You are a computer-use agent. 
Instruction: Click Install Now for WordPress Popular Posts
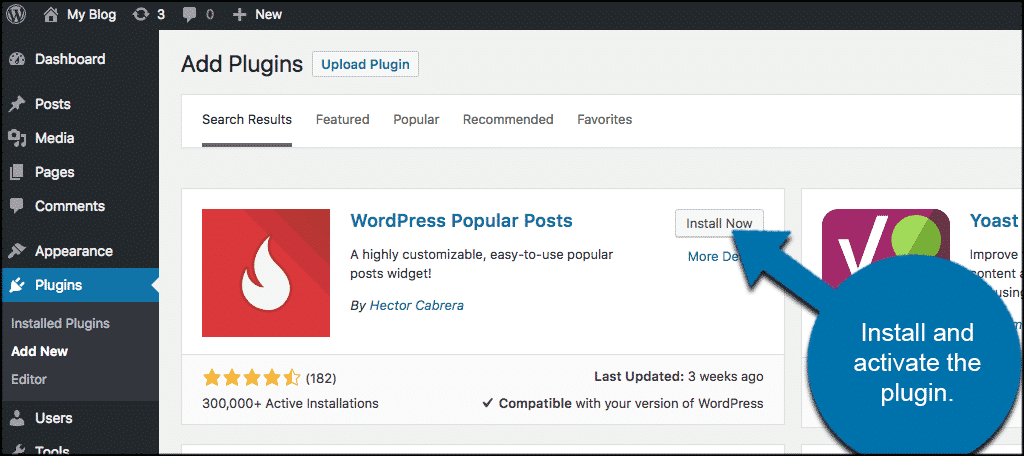719,223
